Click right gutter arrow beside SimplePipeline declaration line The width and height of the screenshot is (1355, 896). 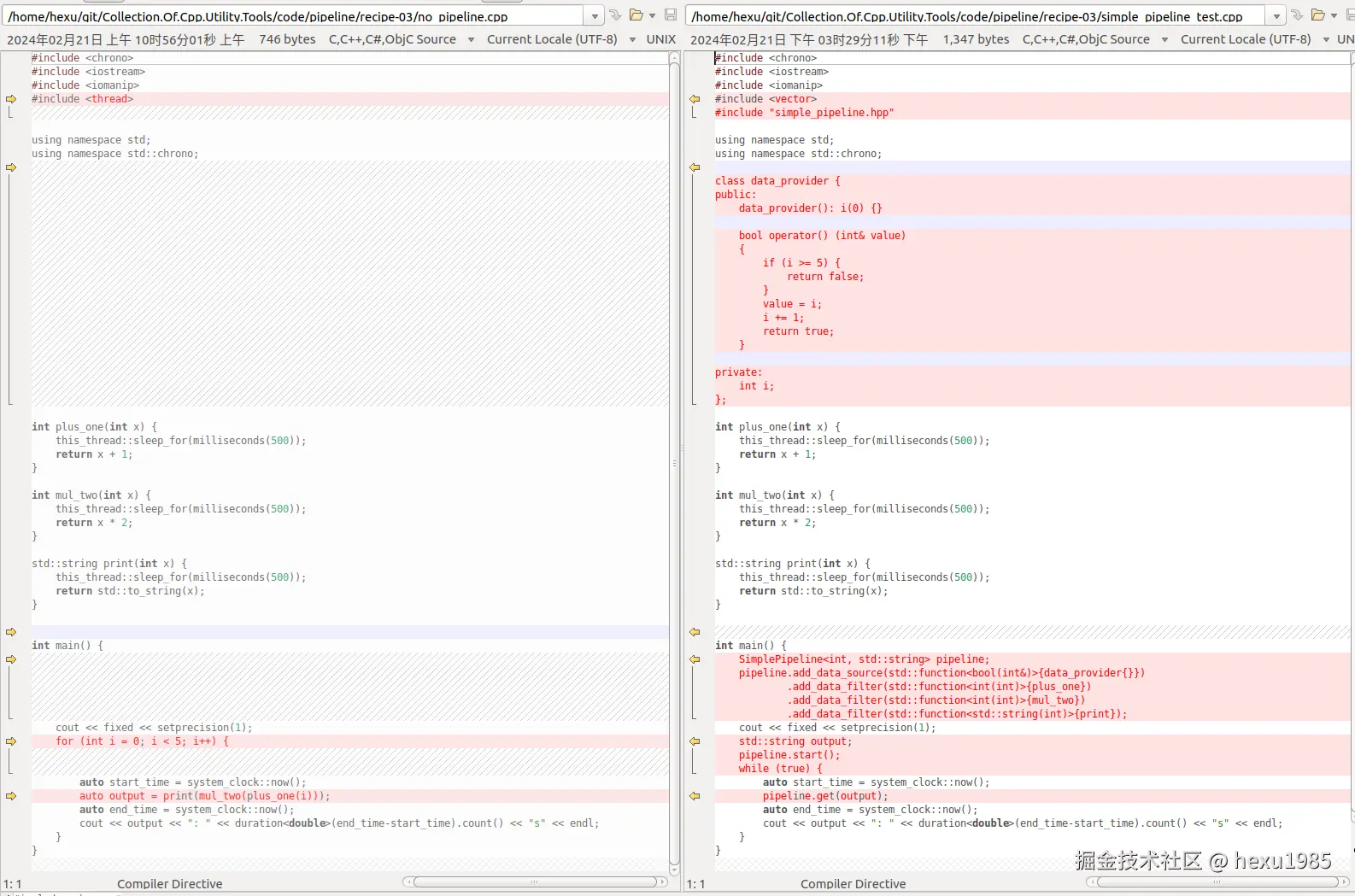[x=695, y=659]
